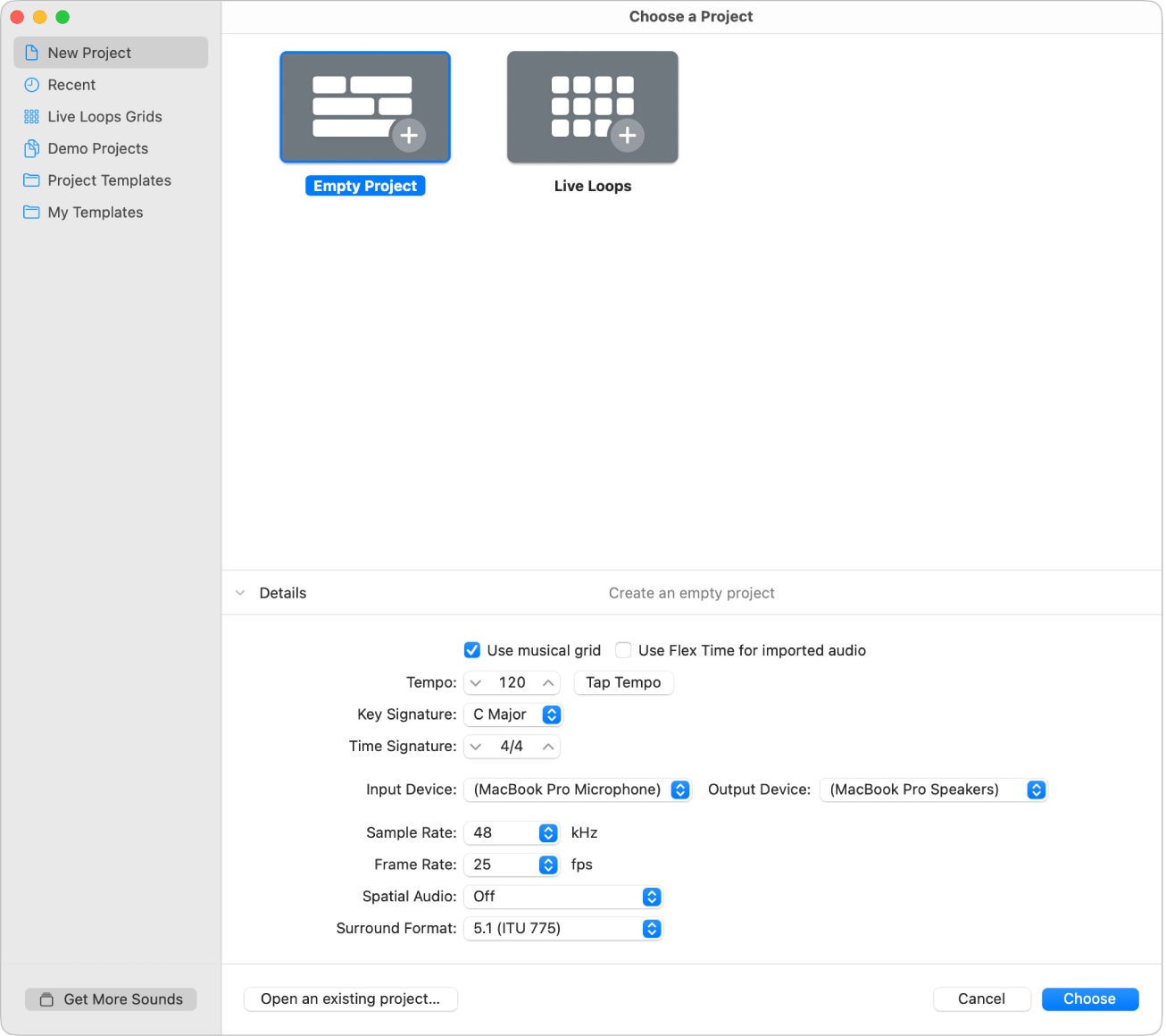Click Get More Sounds button

point(111,999)
